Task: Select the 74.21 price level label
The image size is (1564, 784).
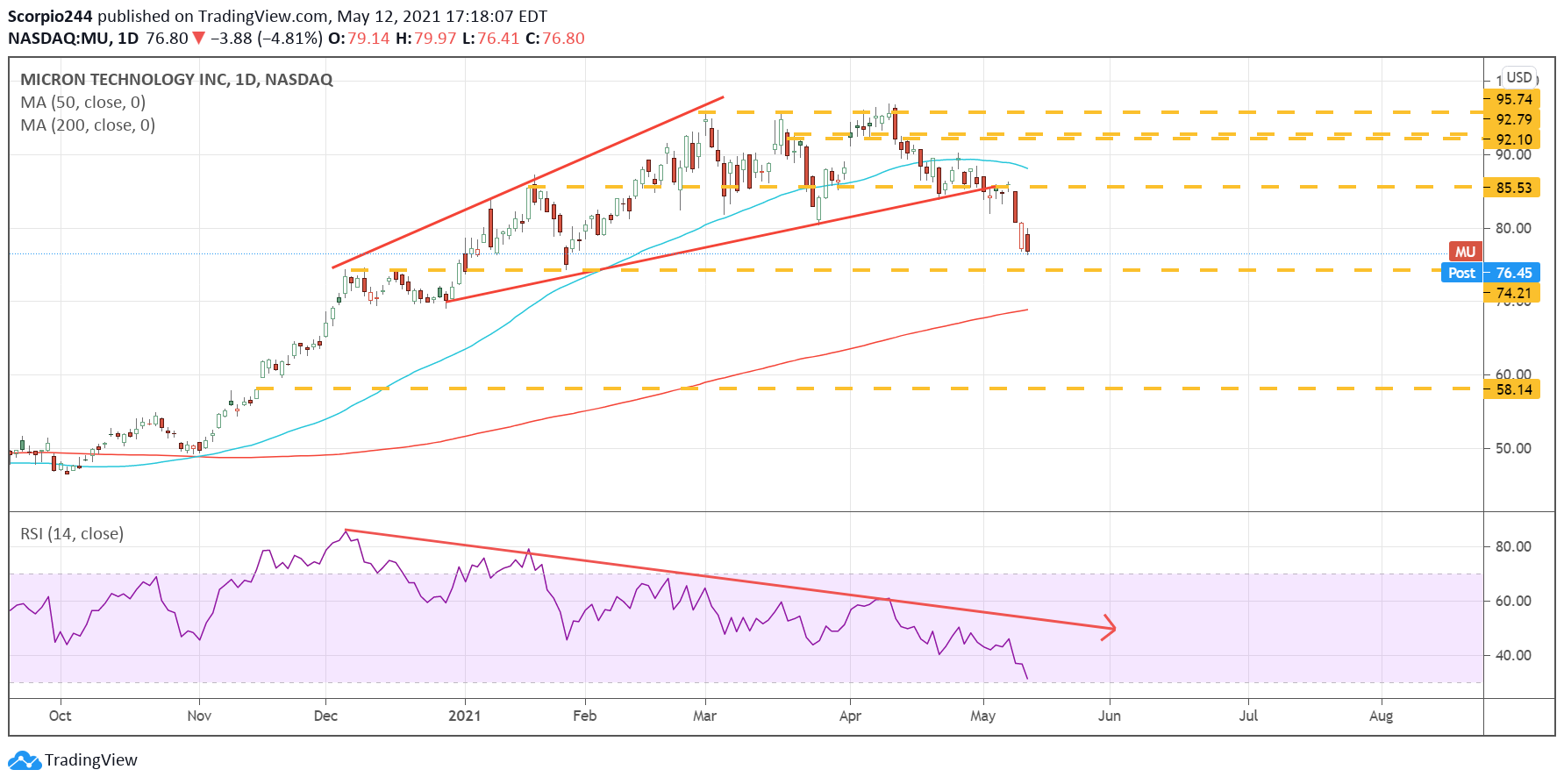Action: tap(1512, 294)
